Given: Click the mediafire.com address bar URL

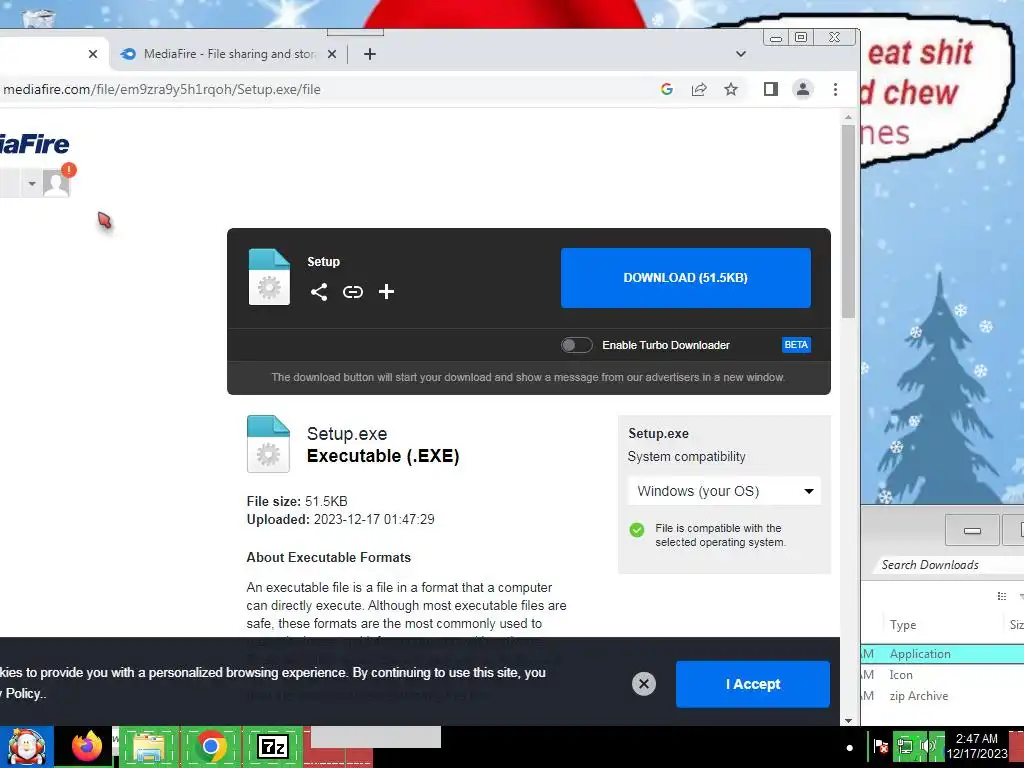Looking at the screenshot, I should (x=162, y=89).
